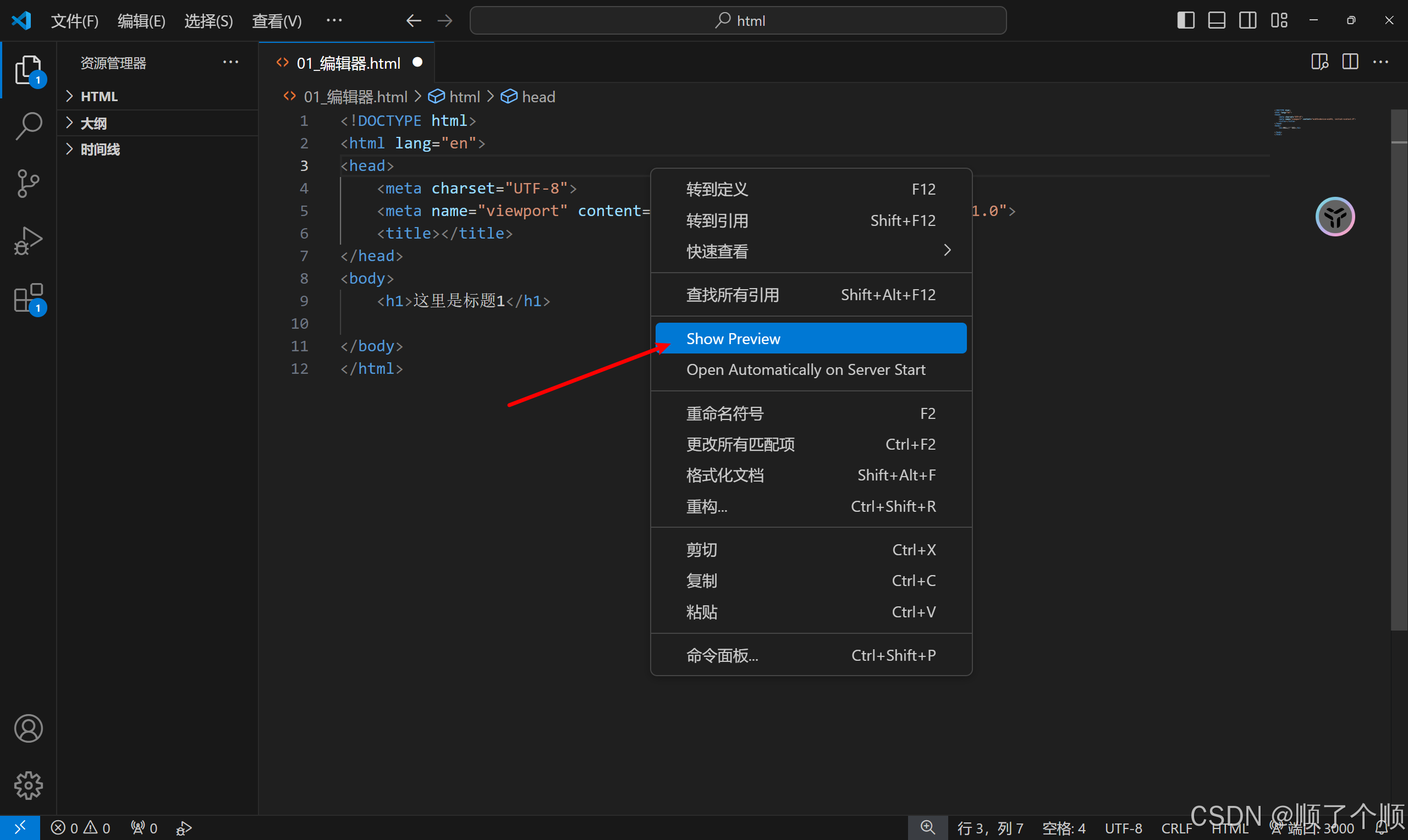The height and width of the screenshot is (840, 1408).
Task: Open the Run and Debug view
Action: click(x=28, y=241)
